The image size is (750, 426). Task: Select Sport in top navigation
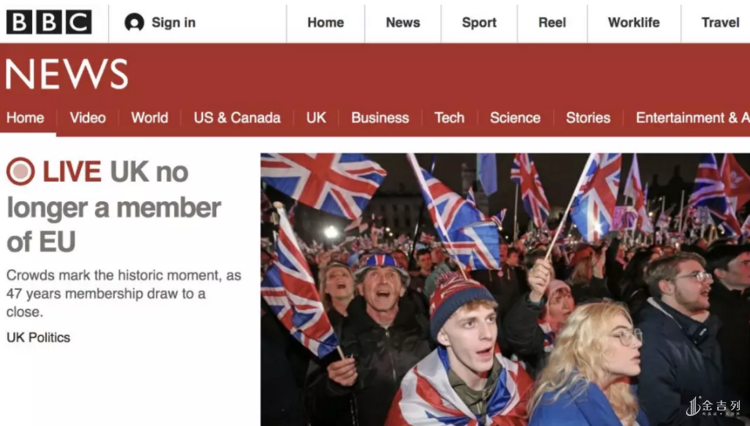pos(479,22)
